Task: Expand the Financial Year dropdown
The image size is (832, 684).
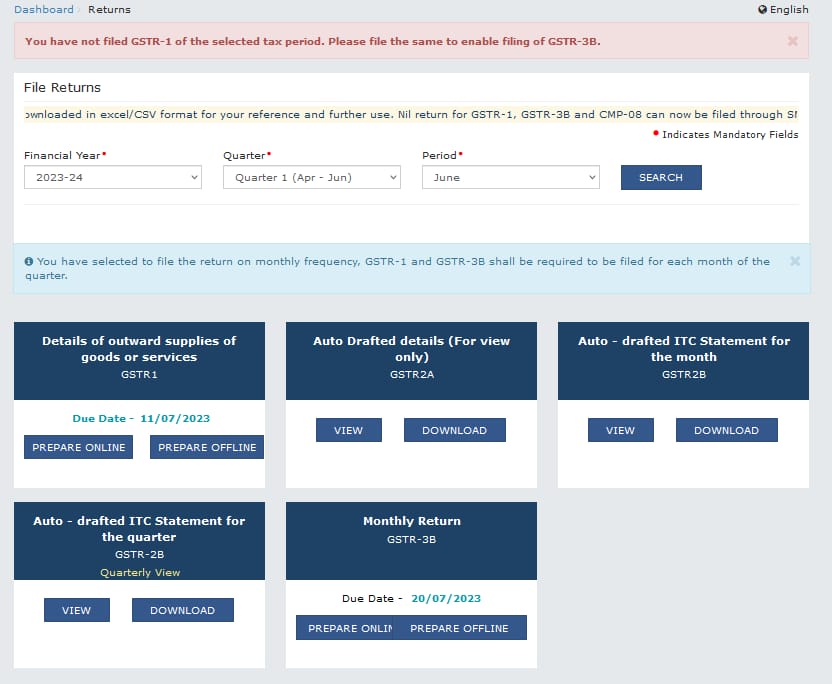Action: pos(113,177)
